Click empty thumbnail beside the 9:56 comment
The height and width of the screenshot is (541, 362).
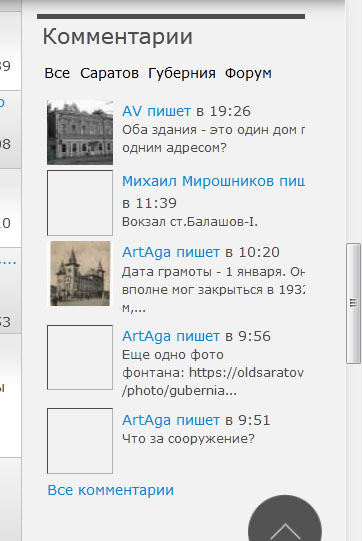(80, 357)
